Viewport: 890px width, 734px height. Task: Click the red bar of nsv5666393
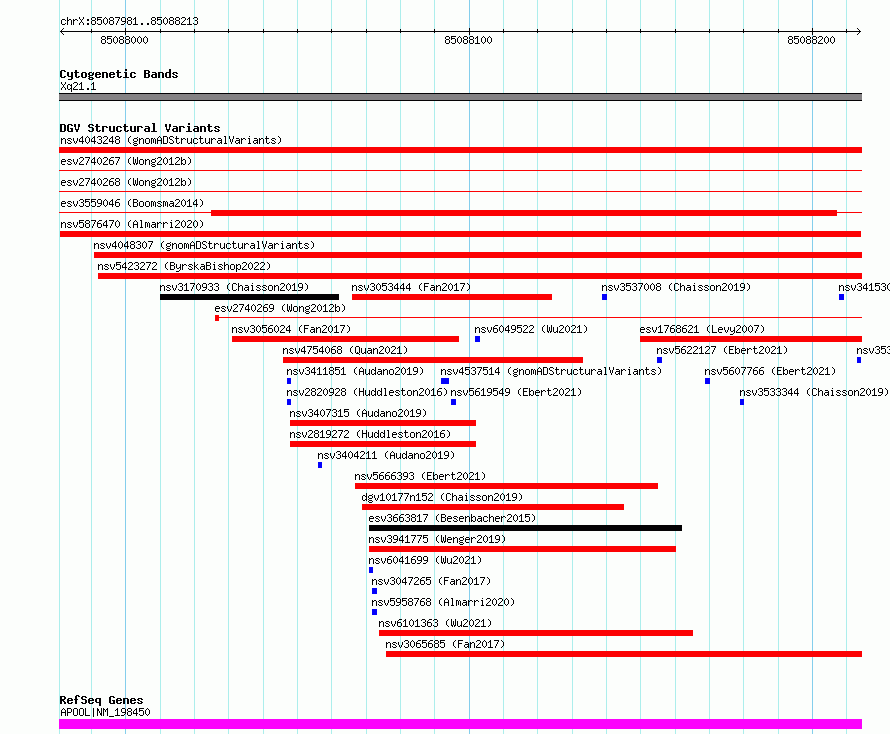pos(506,486)
